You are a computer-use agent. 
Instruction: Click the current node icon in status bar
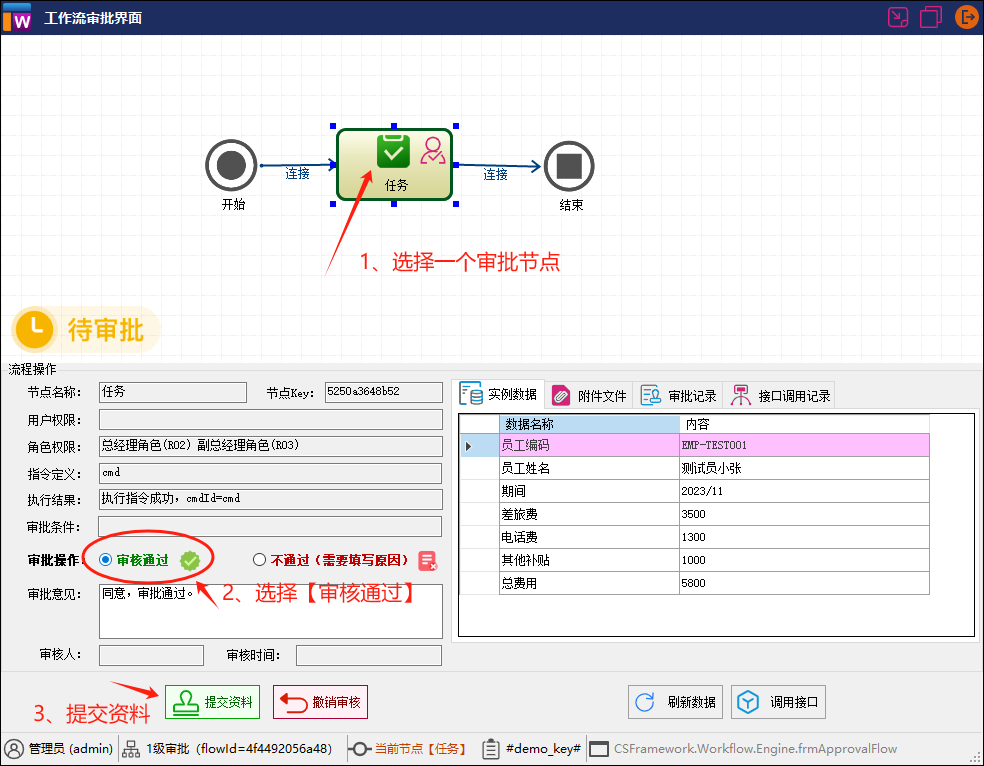pyautogui.click(x=358, y=748)
